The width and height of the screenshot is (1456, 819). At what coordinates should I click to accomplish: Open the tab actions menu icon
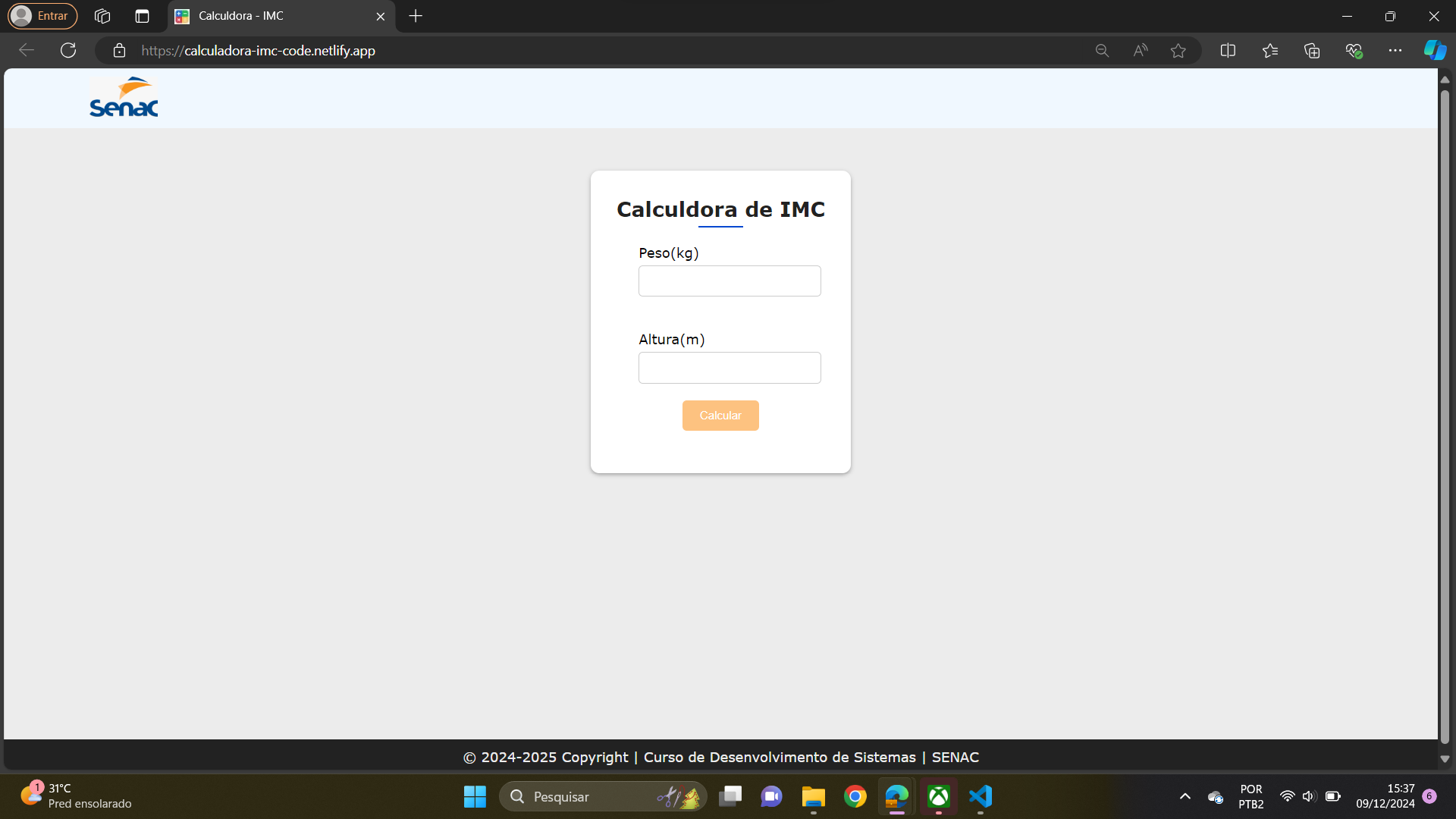point(142,16)
